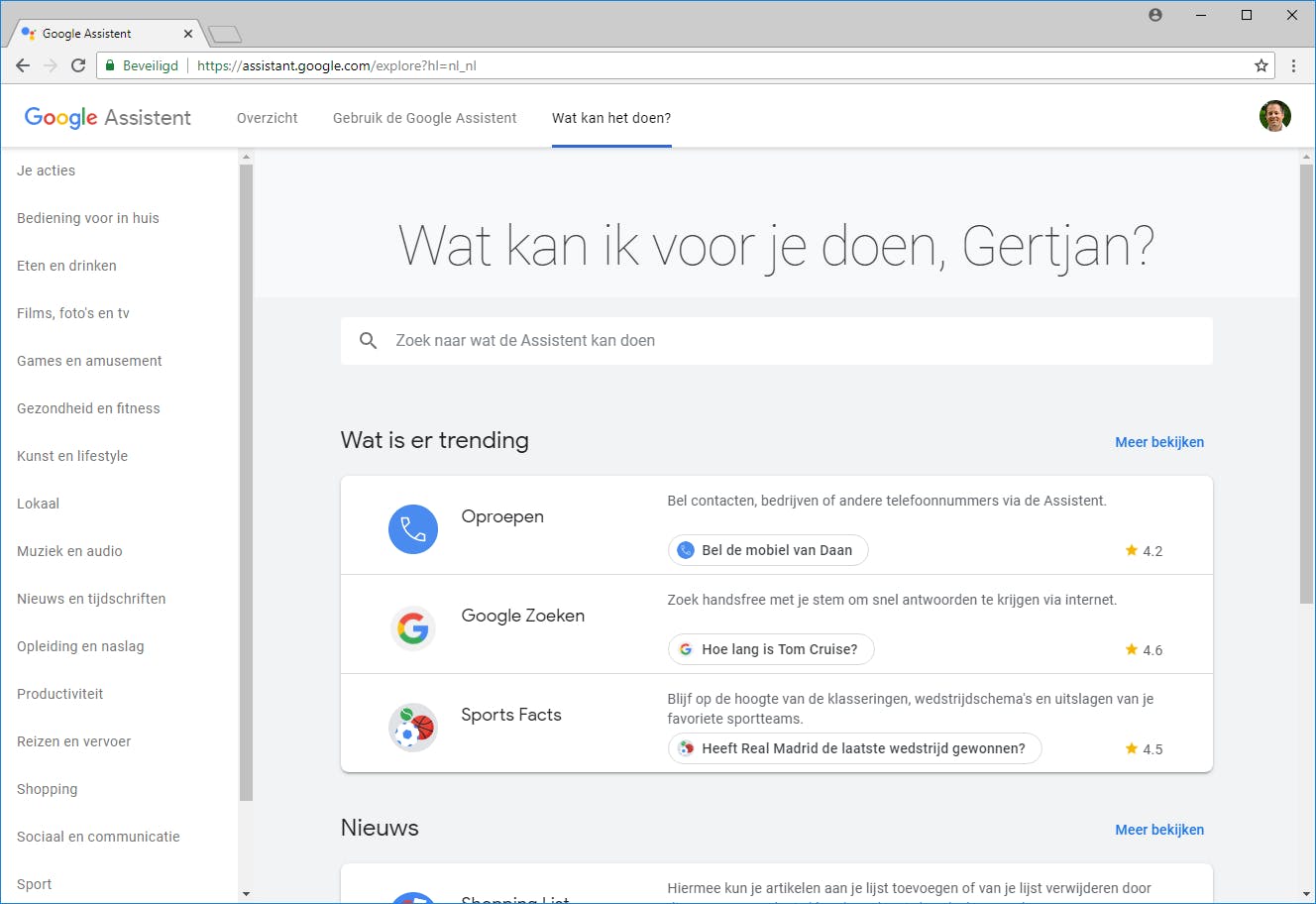Choose the Lokaal category

39,504
